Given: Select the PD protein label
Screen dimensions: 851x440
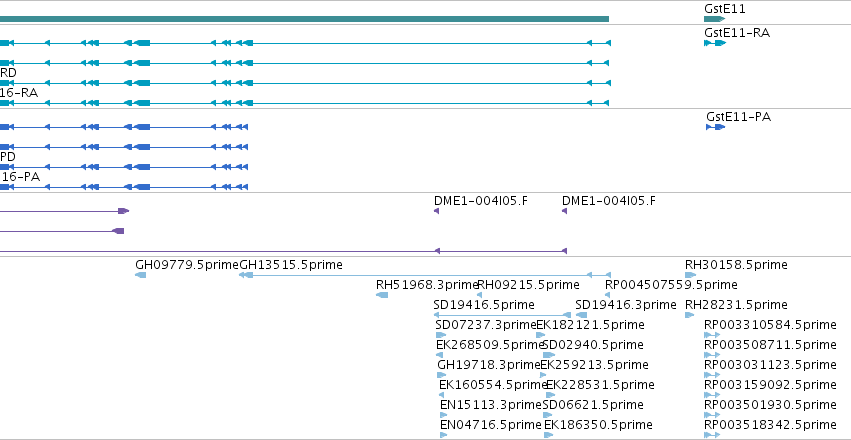Looking at the screenshot, I should [x=8, y=157].
